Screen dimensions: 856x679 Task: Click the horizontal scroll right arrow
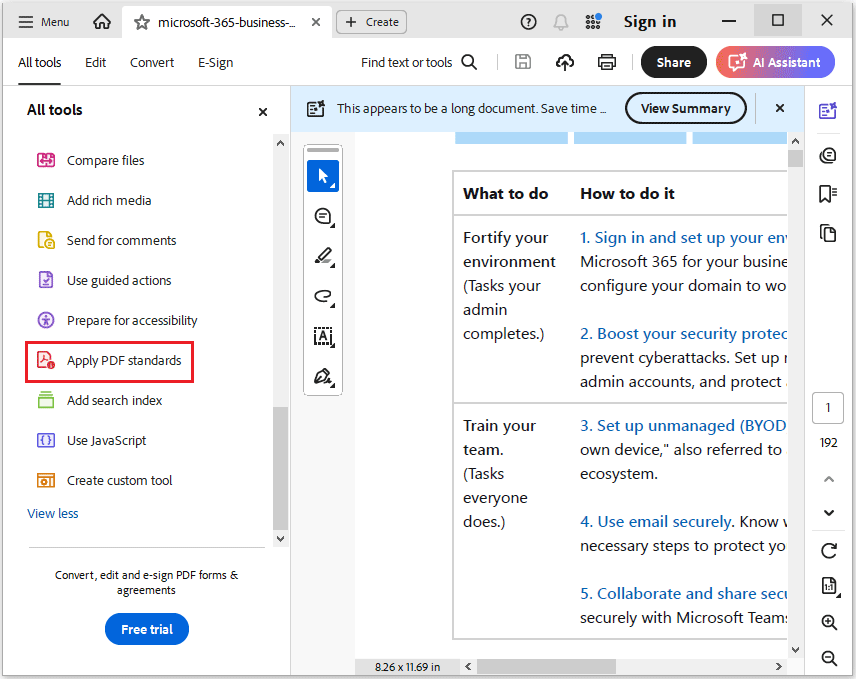point(778,666)
